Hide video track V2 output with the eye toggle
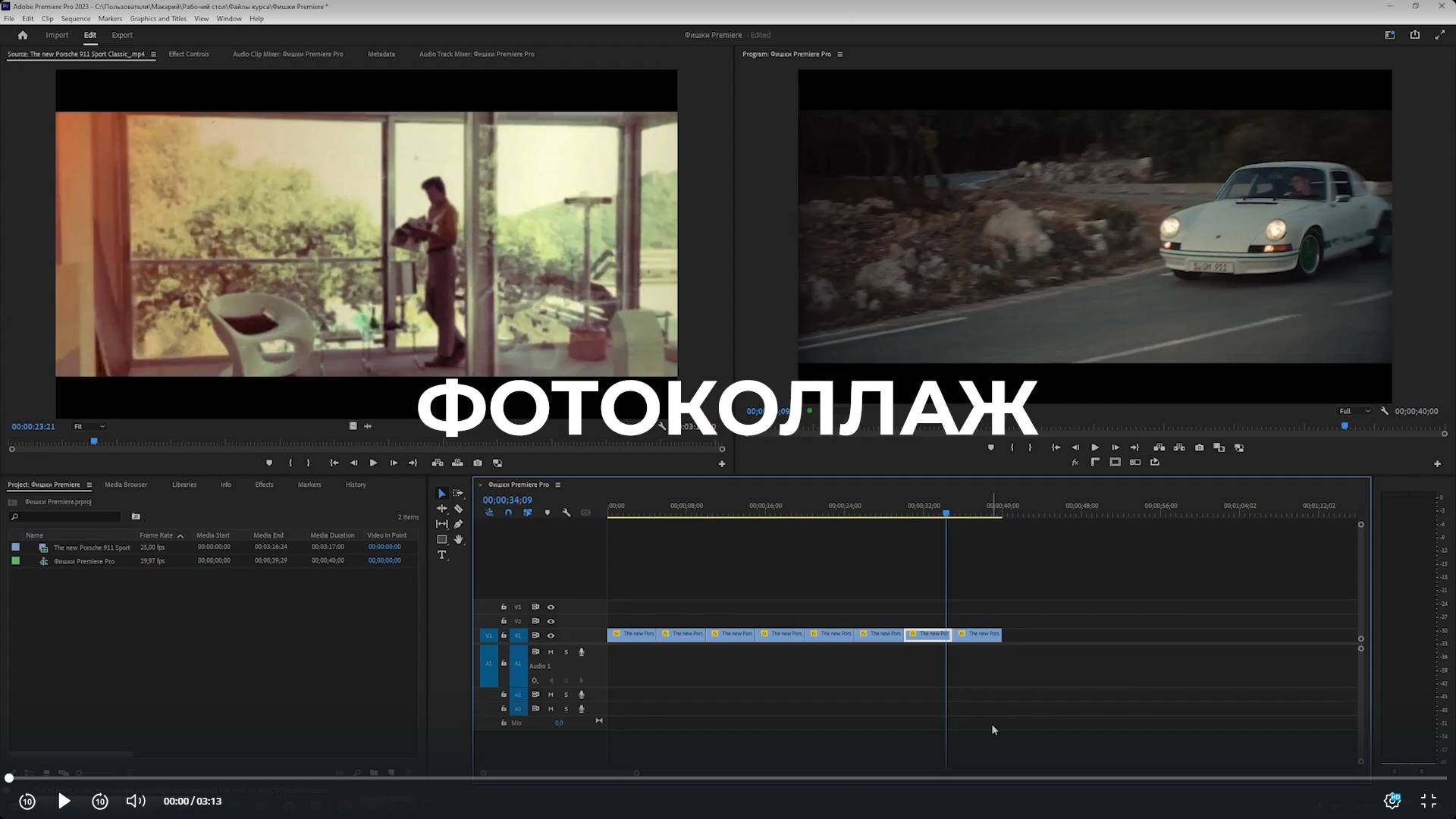 pos(551,621)
